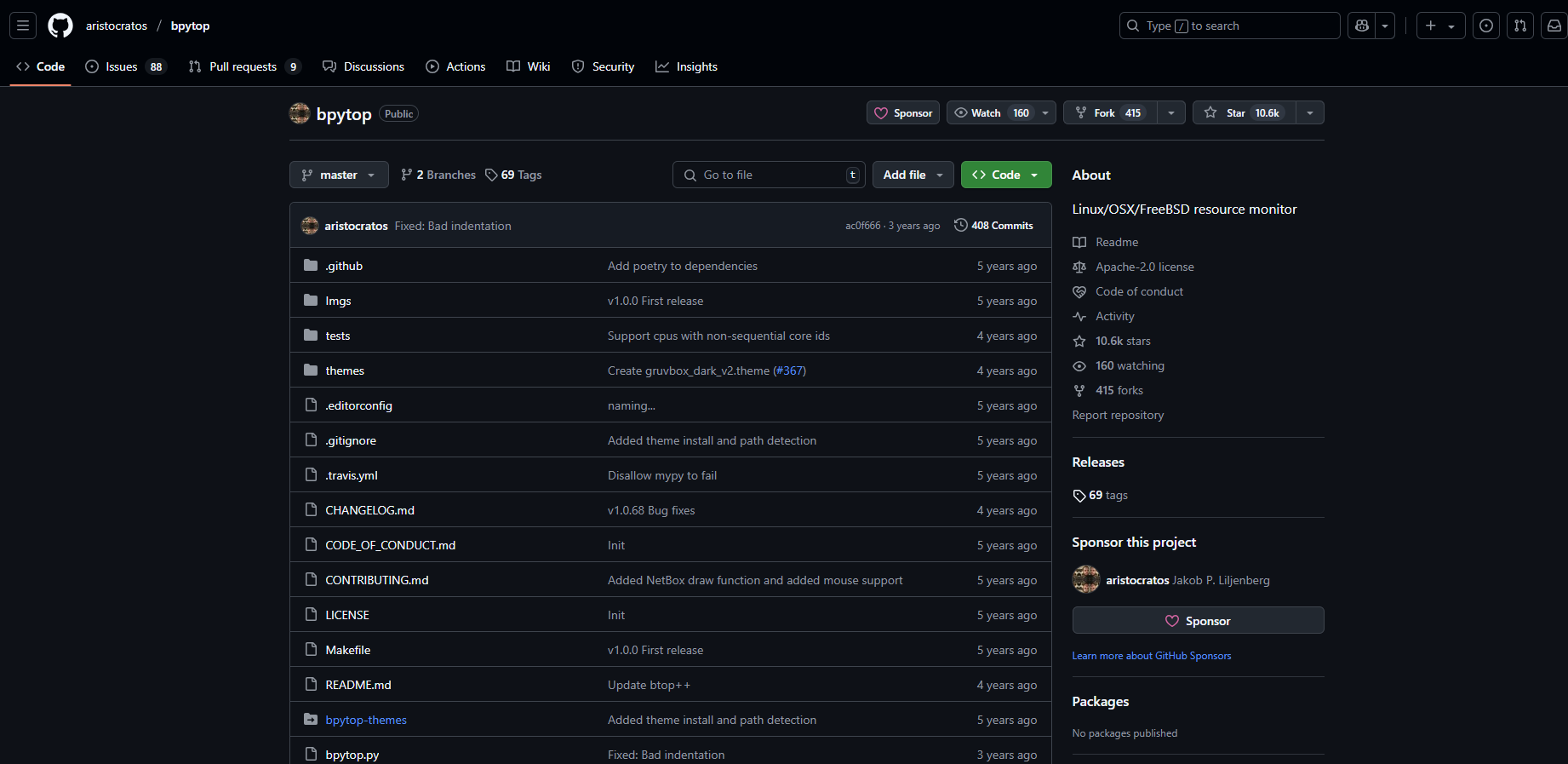
Task: Open the Discussions tab
Action: point(363,66)
